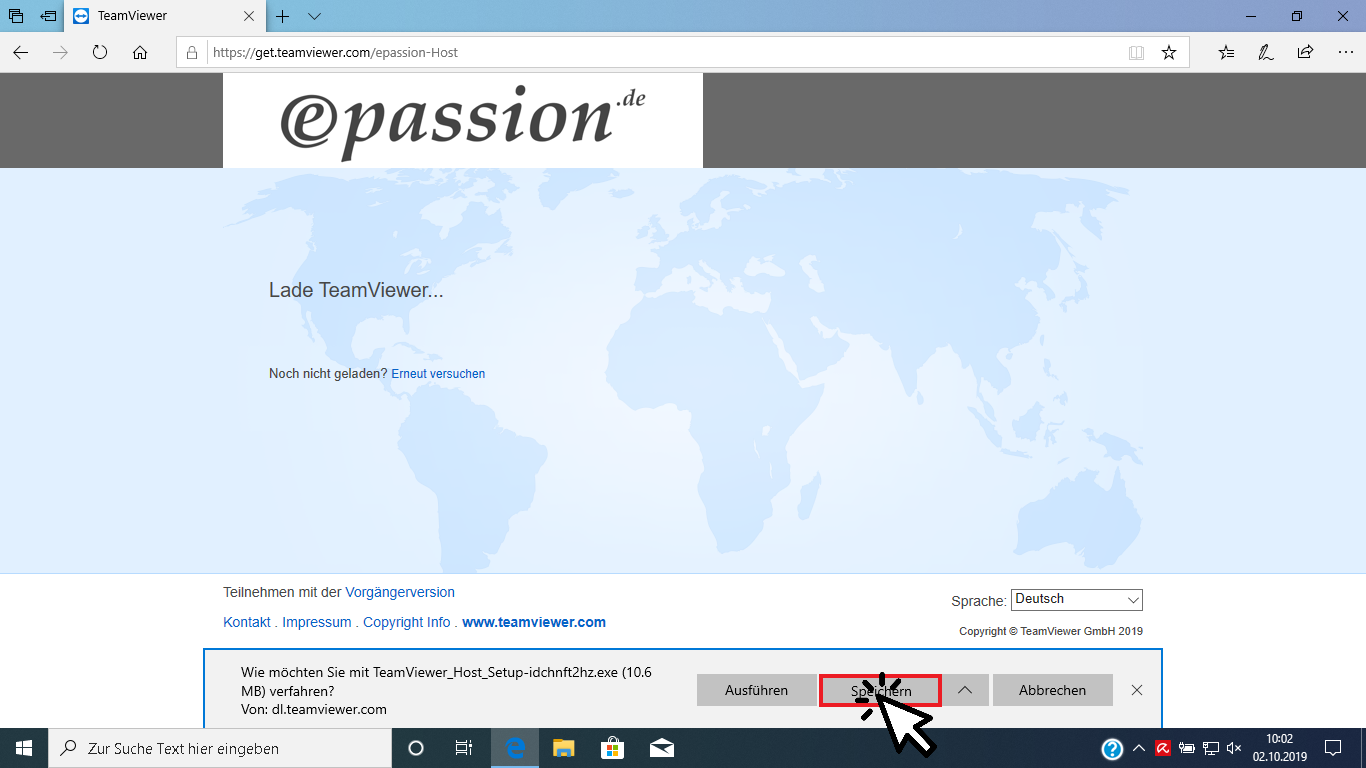Open the Action Center notifications icon

1333,748
